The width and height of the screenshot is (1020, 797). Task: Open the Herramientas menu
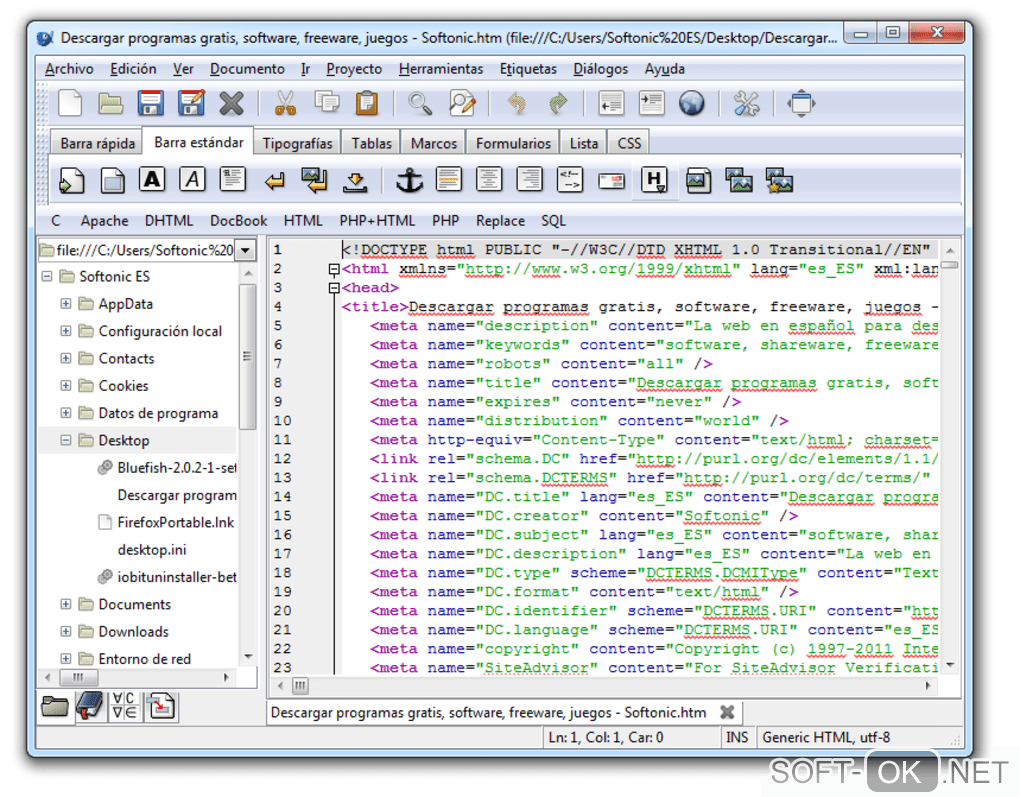[x=440, y=69]
